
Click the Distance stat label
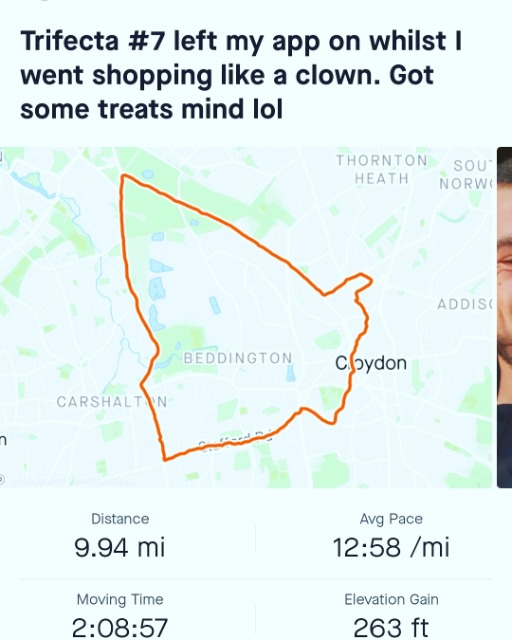(x=120, y=519)
